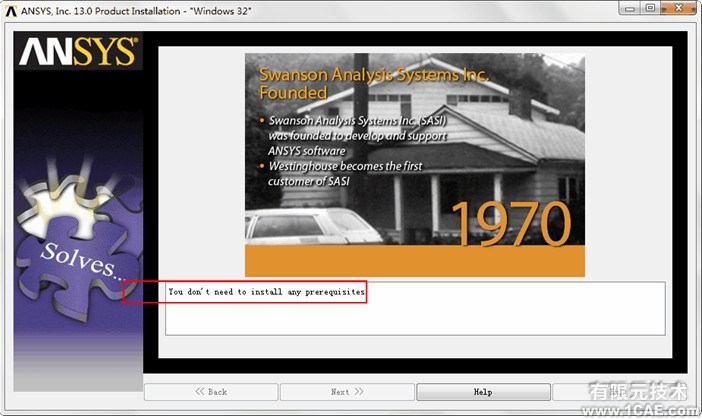Click the Help button
702x419 pixels.
pos(483,392)
